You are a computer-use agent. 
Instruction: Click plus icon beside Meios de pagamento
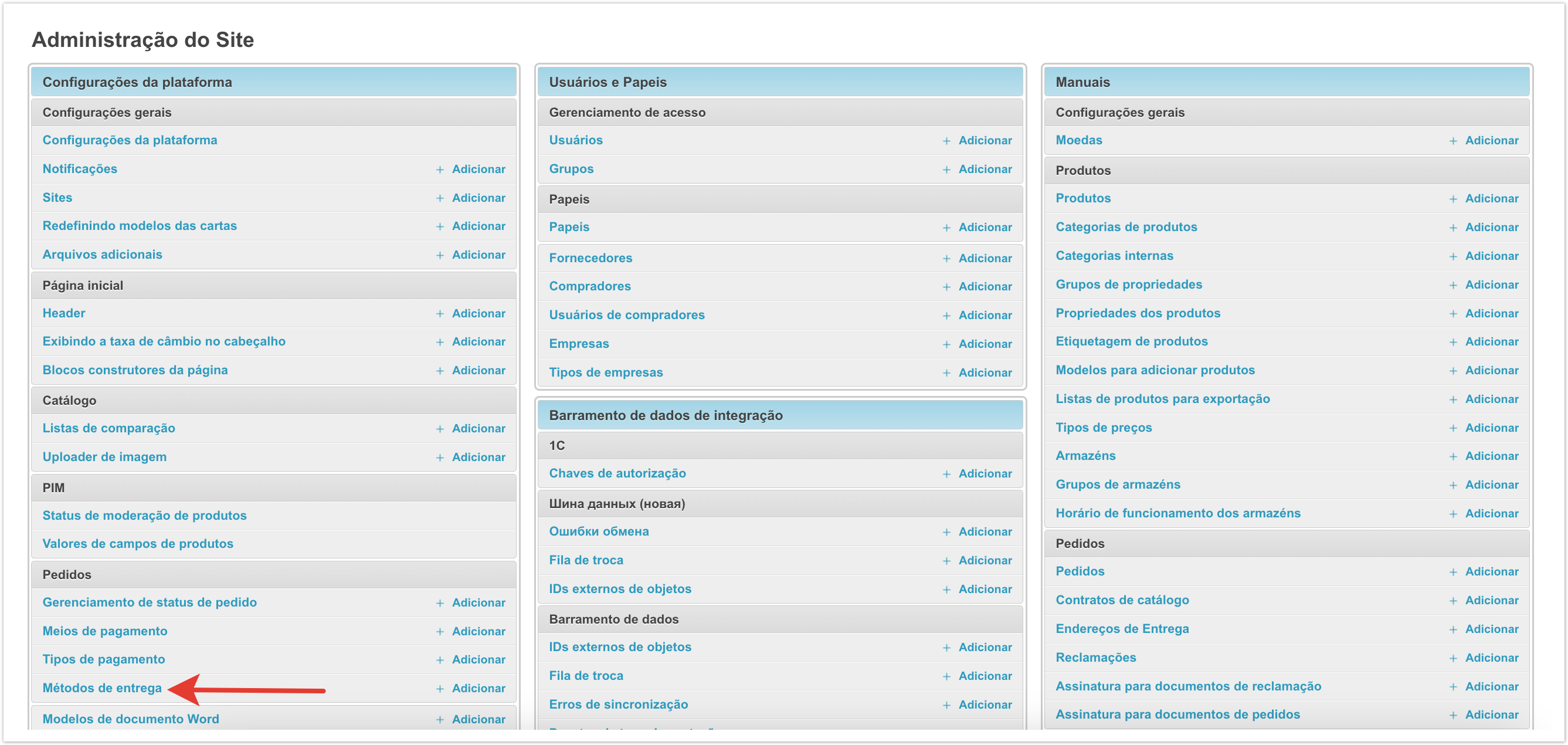click(439, 632)
